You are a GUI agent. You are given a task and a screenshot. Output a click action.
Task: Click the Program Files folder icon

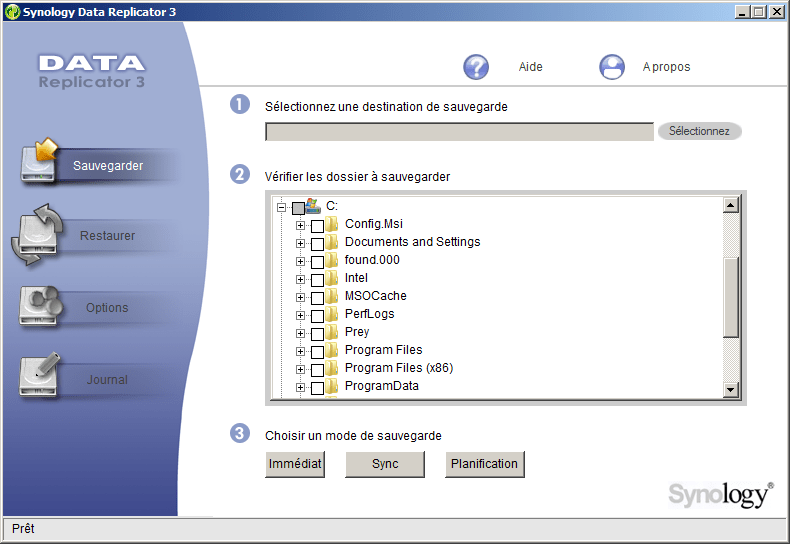pyautogui.click(x=332, y=350)
